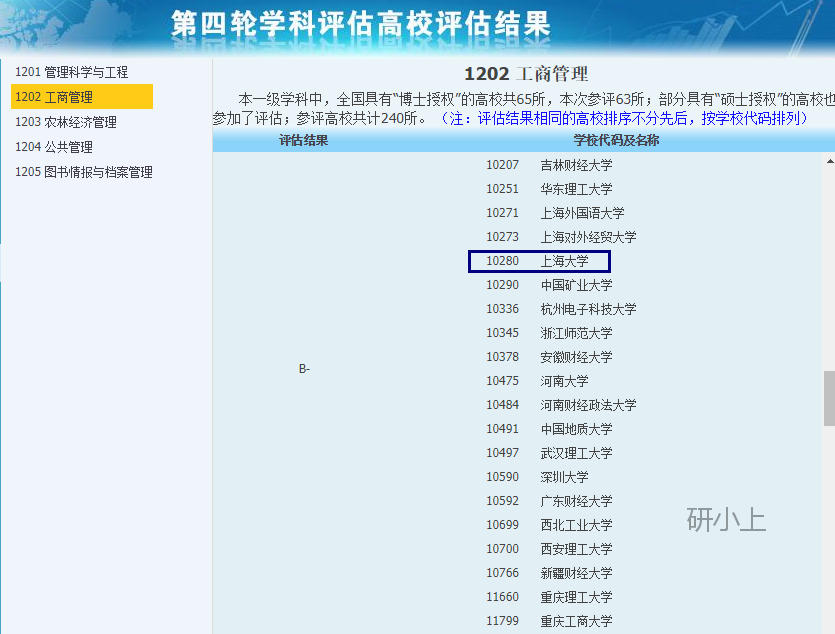Click the B- rating cell
835x634 pixels.
[x=304, y=369]
